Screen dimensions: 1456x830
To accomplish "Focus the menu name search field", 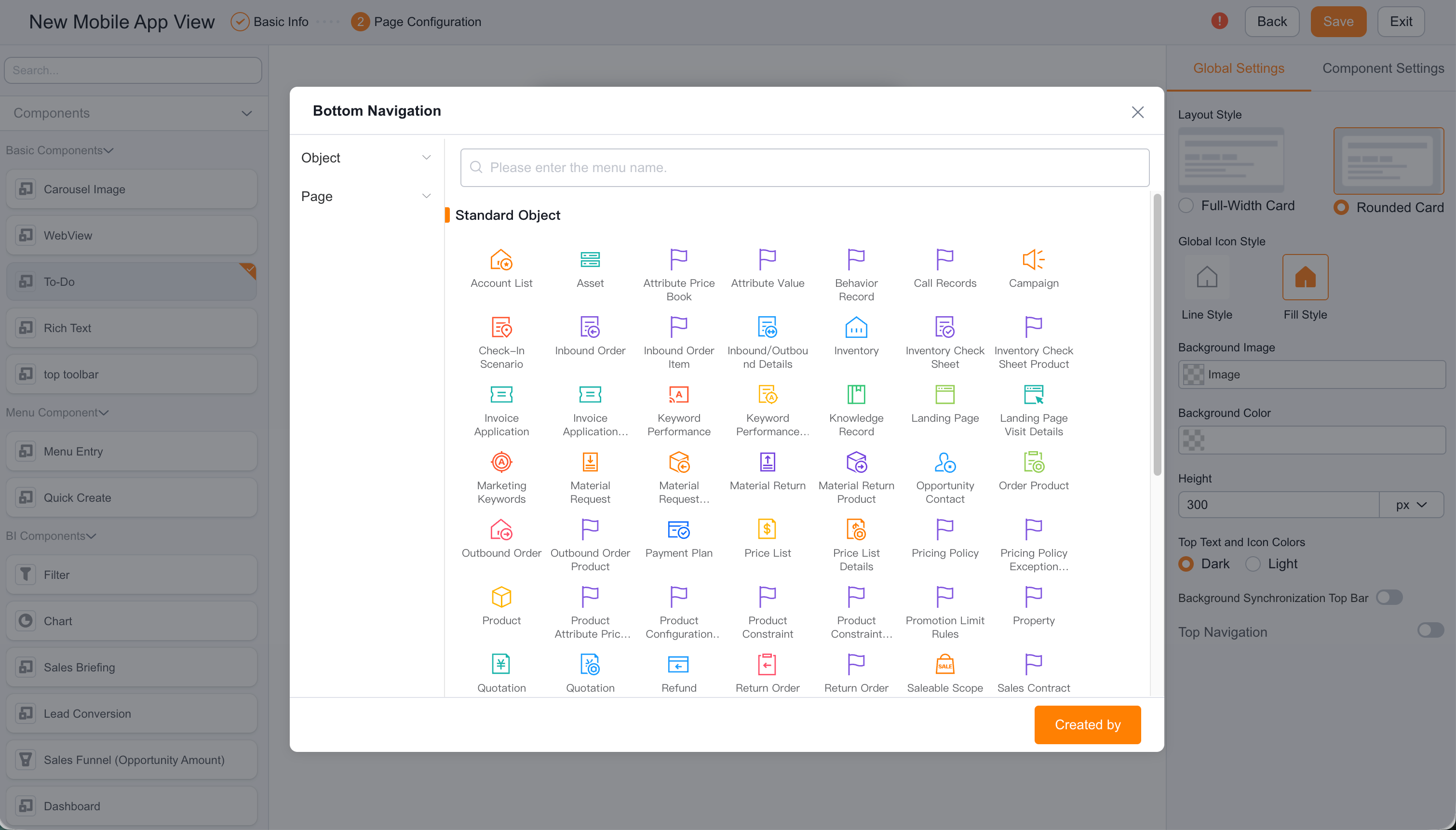I will (x=804, y=168).
